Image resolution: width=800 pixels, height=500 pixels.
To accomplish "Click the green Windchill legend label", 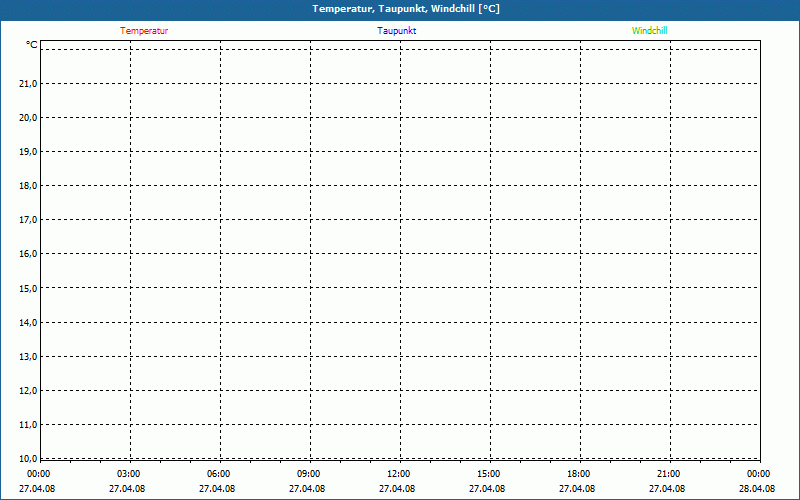I will [649, 31].
